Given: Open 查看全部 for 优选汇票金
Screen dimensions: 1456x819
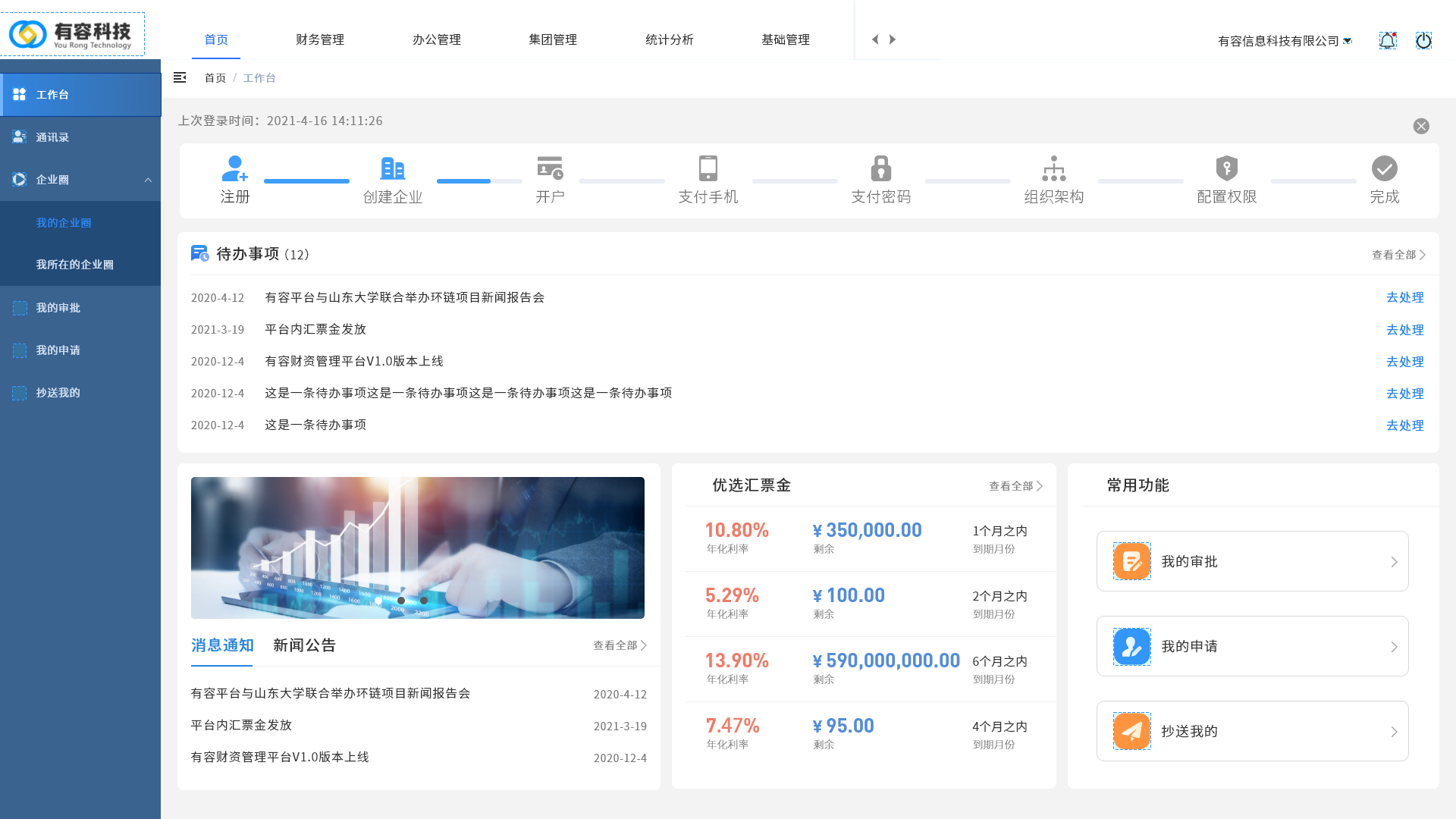Looking at the screenshot, I should point(1016,486).
